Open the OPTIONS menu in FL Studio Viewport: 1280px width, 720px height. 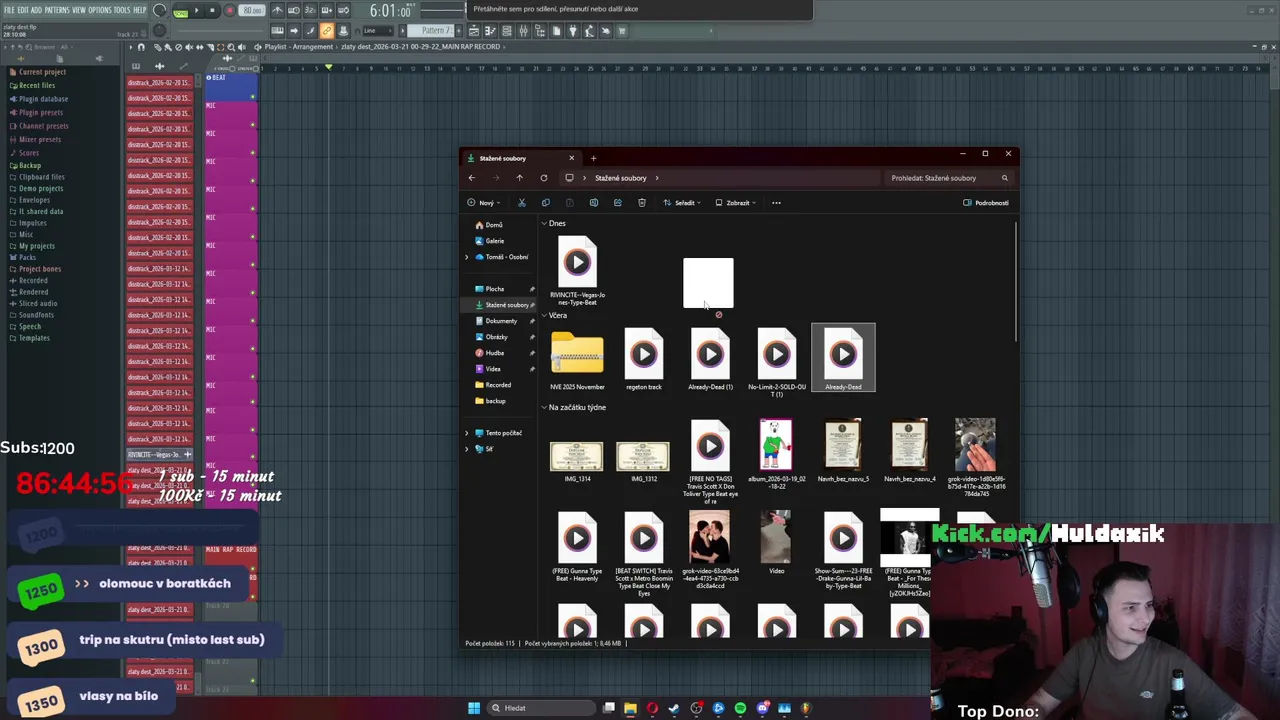pyautogui.click(x=100, y=10)
